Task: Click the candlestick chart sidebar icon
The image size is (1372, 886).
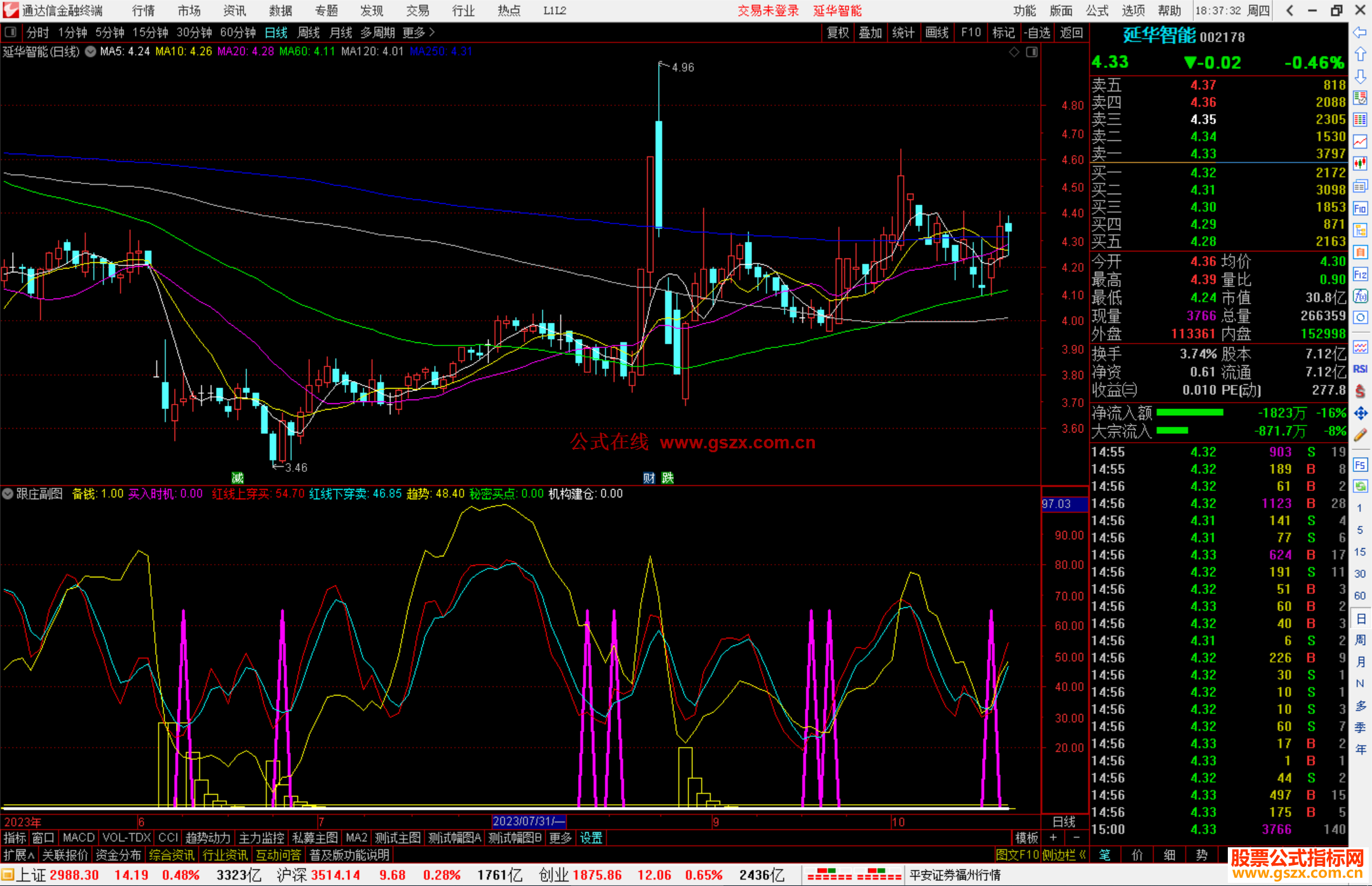Action: point(1360,164)
